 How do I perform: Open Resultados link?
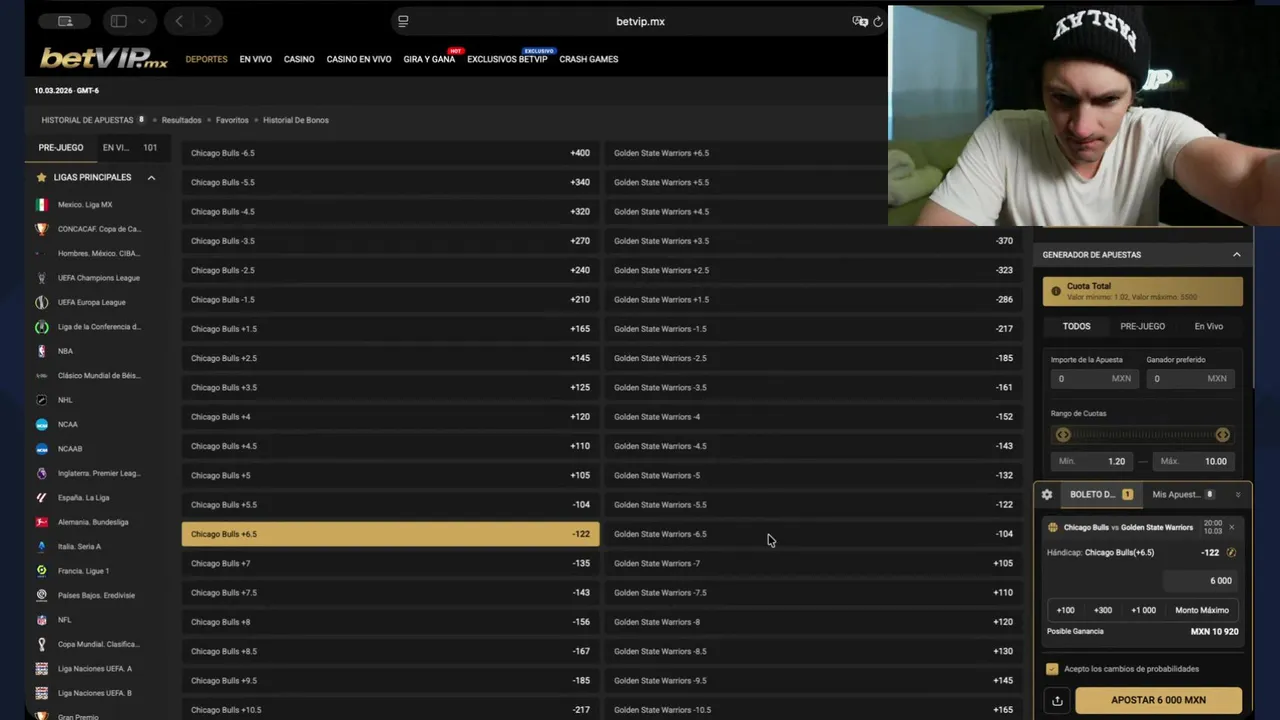pyautogui.click(x=181, y=120)
